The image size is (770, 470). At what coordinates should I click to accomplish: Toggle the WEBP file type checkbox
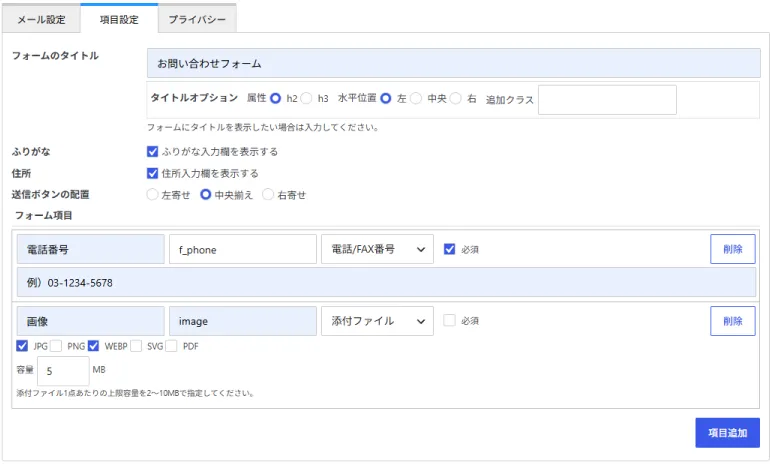pyautogui.click(x=93, y=346)
